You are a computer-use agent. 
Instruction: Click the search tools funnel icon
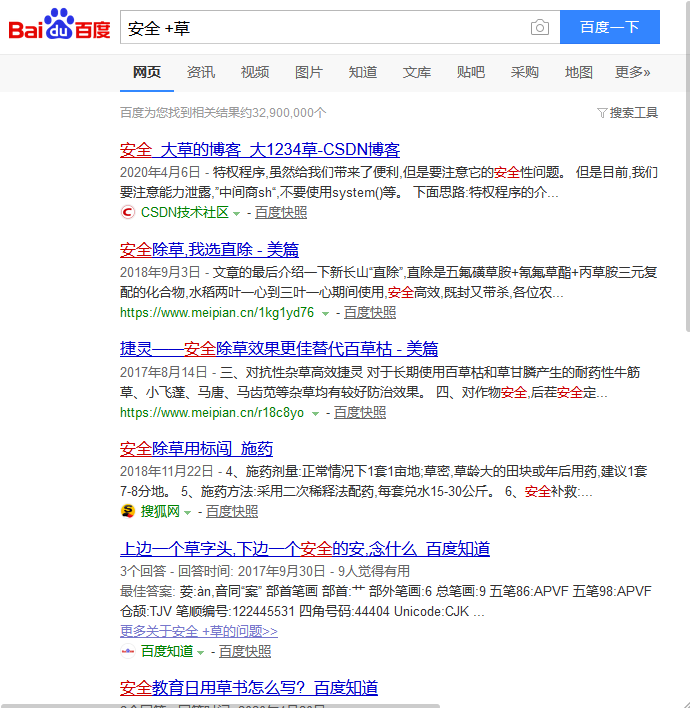[x=602, y=113]
